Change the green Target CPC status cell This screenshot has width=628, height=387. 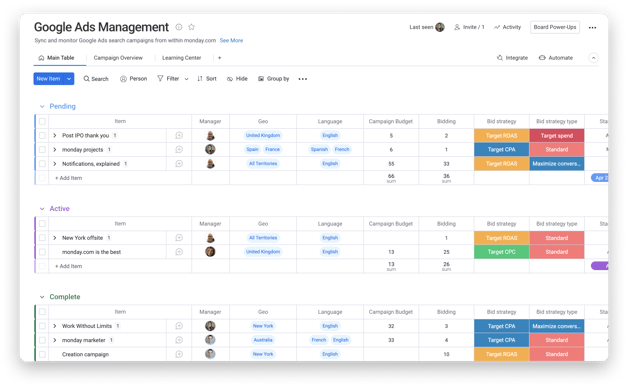(x=501, y=252)
